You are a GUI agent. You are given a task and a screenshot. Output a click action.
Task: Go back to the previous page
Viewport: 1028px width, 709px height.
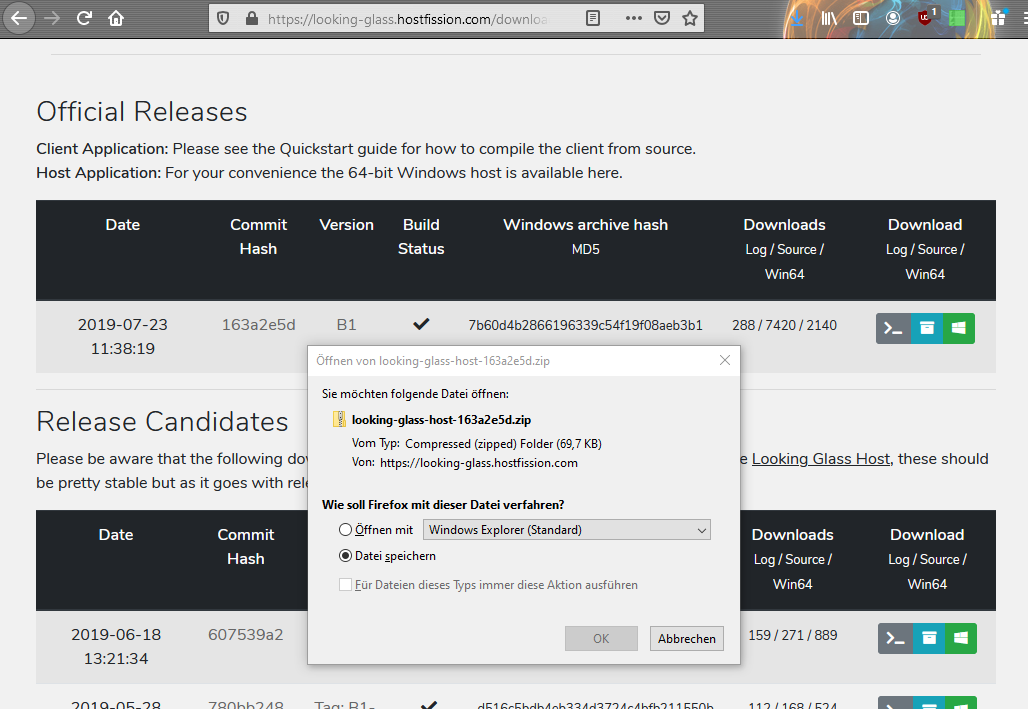click(19, 18)
